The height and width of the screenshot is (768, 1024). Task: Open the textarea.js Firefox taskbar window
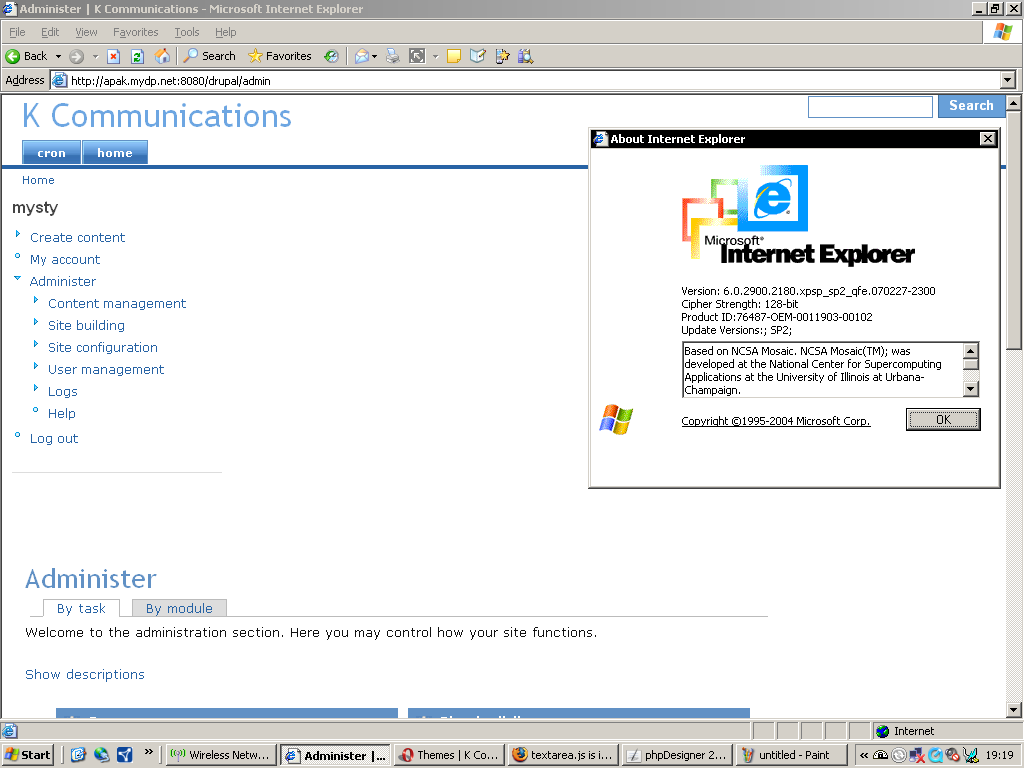(x=564, y=755)
